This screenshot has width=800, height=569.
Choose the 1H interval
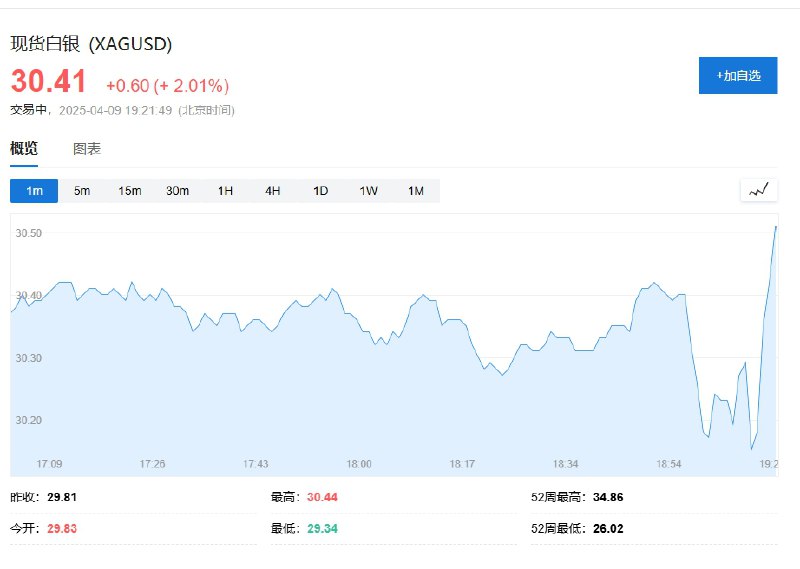(225, 191)
